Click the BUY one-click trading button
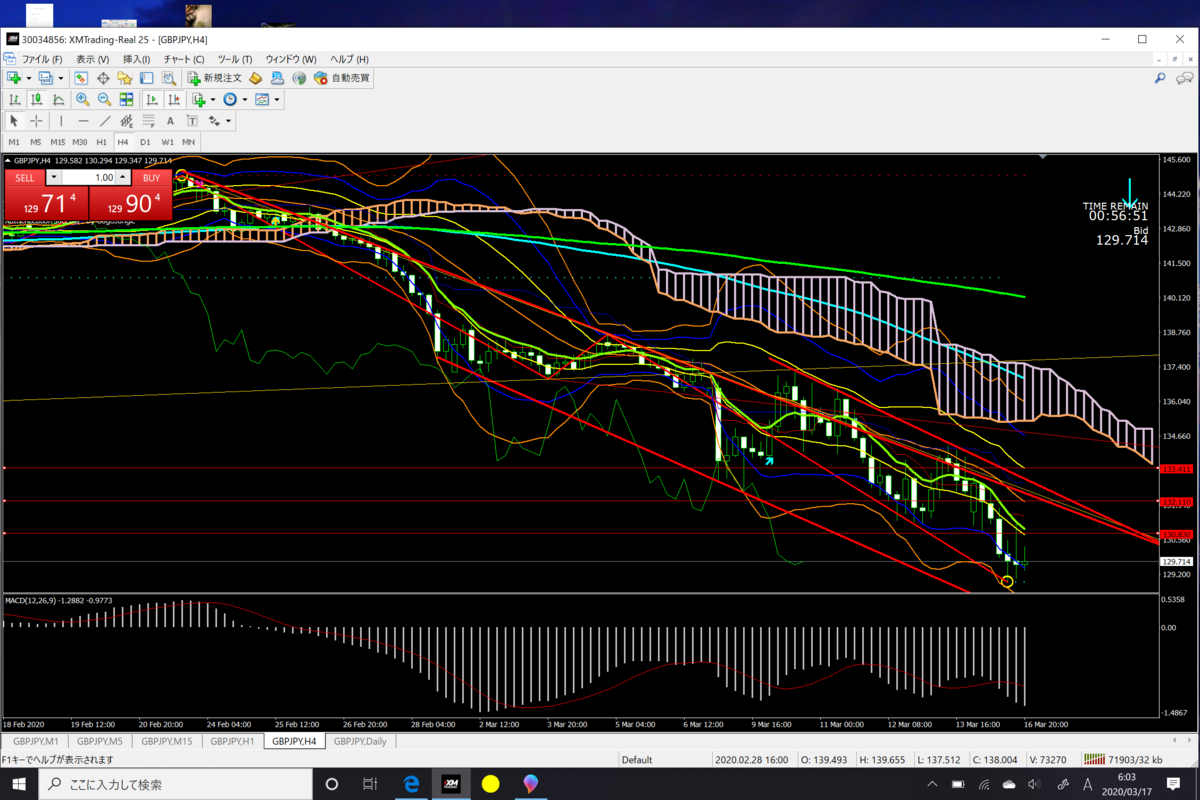Image resolution: width=1200 pixels, height=800 pixels. (151, 177)
